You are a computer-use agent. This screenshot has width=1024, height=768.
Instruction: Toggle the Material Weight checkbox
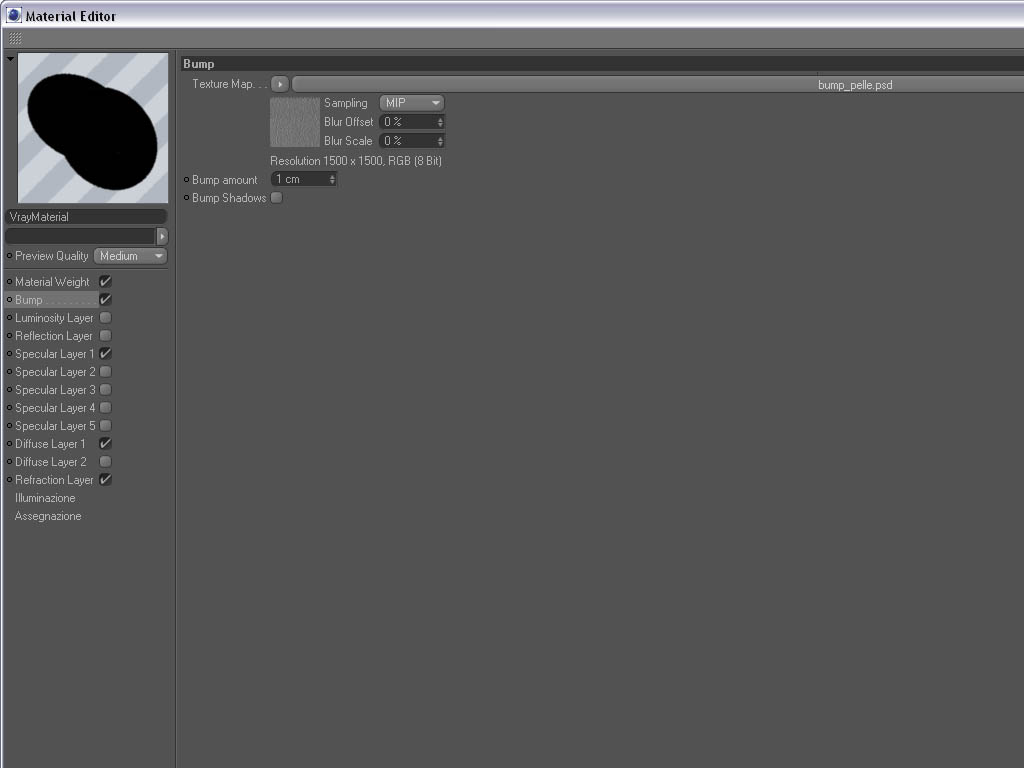click(105, 281)
